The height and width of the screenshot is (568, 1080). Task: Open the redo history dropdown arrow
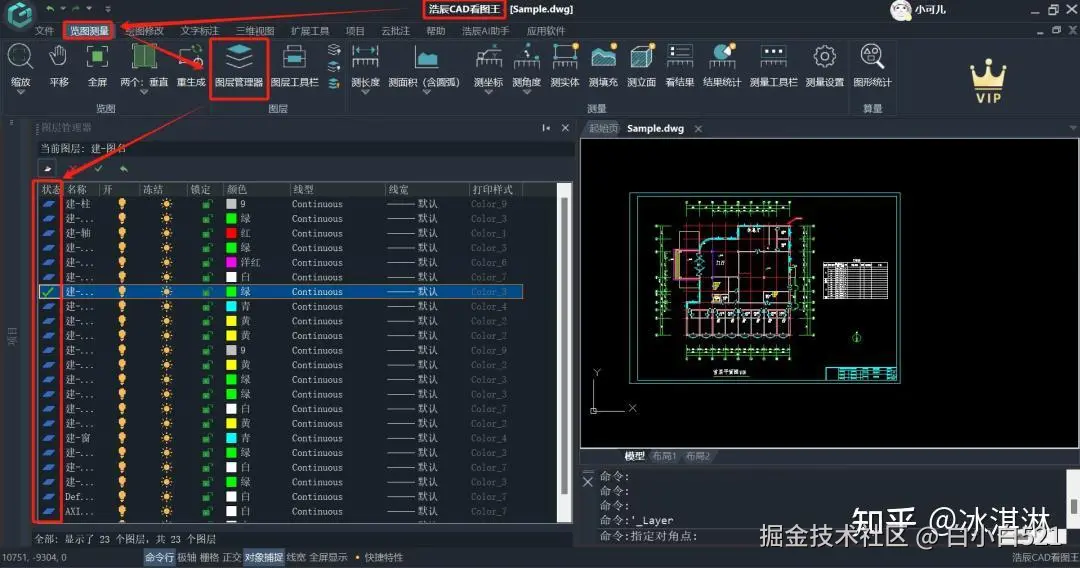pyautogui.click(x=89, y=9)
